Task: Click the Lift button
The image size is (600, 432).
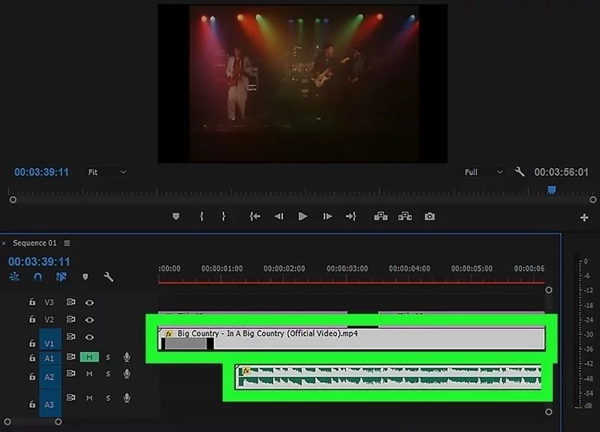Action: click(381, 217)
